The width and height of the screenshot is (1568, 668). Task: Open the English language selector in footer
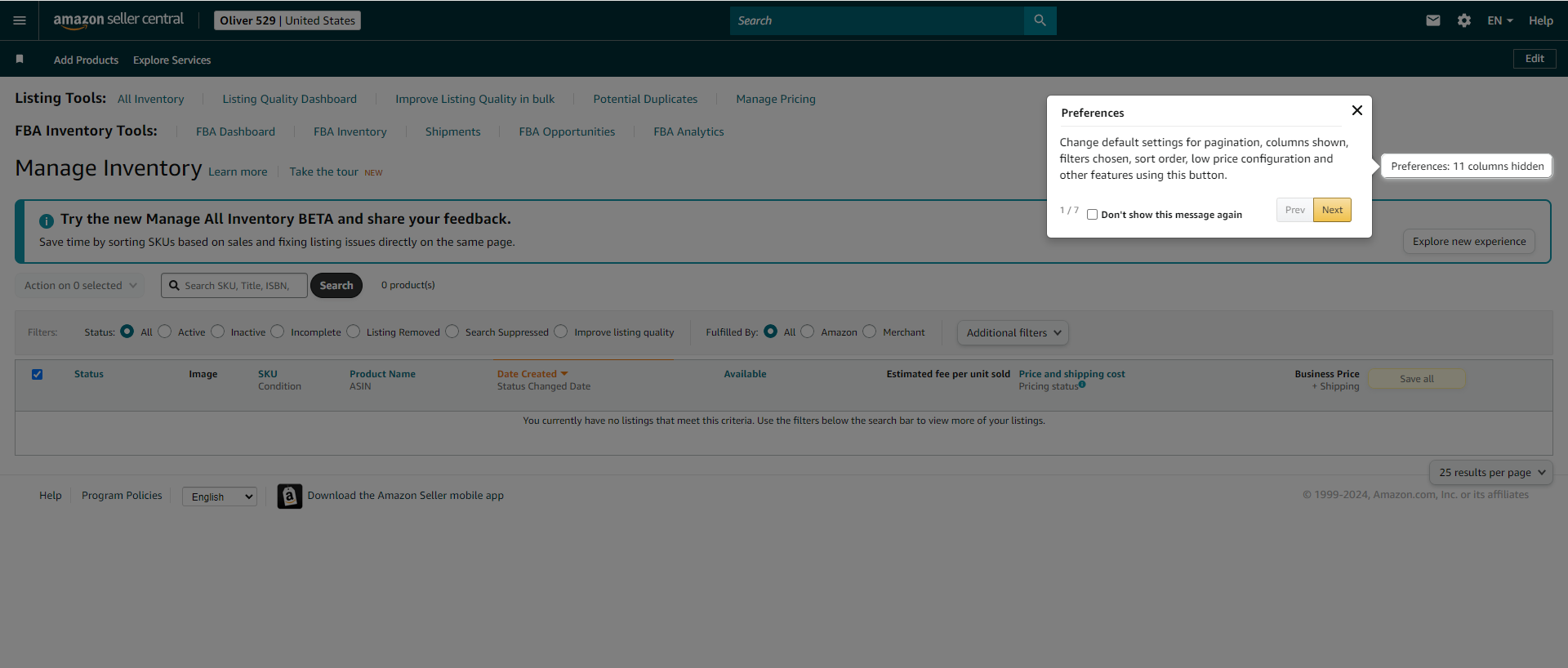pyautogui.click(x=220, y=497)
